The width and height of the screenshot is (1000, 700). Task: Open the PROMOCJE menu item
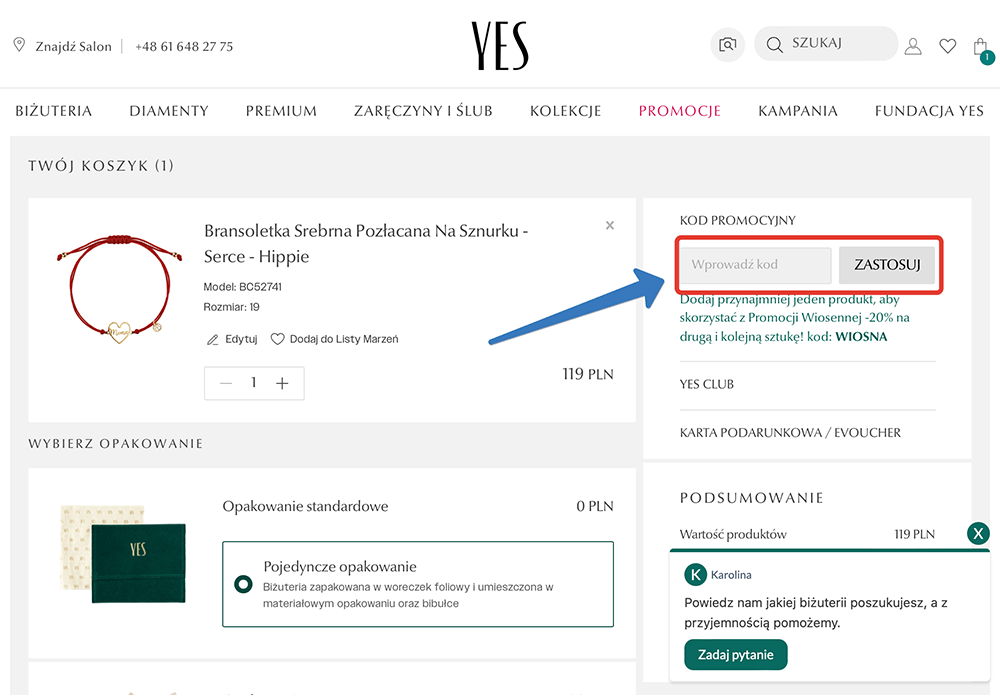point(680,111)
